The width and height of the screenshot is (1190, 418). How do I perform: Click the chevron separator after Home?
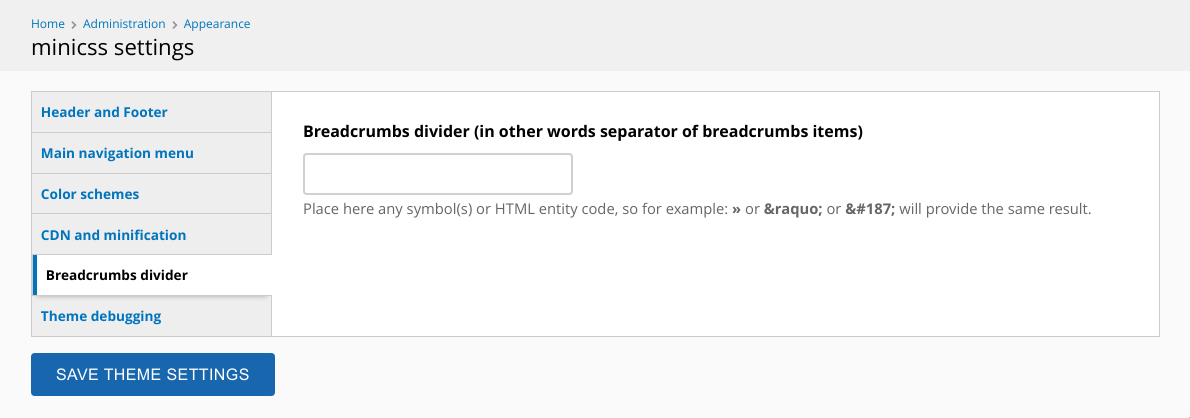74,24
